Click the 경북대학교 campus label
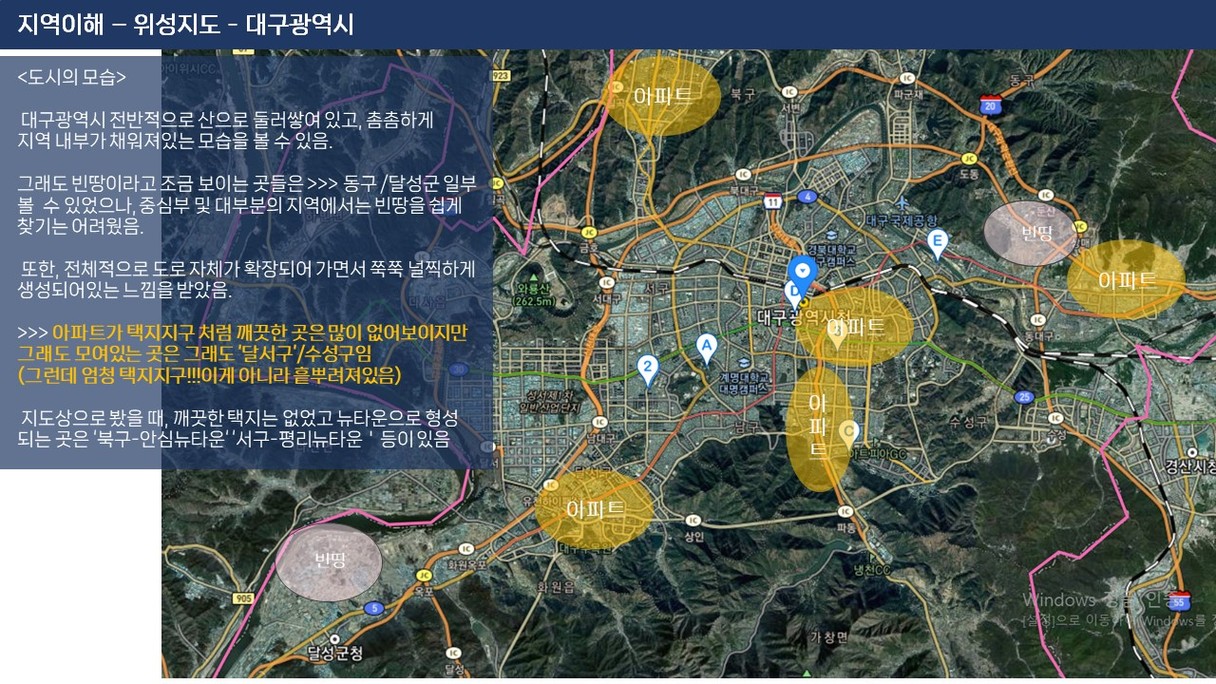Image resolution: width=1216 pixels, height=684 pixels. [x=831, y=254]
